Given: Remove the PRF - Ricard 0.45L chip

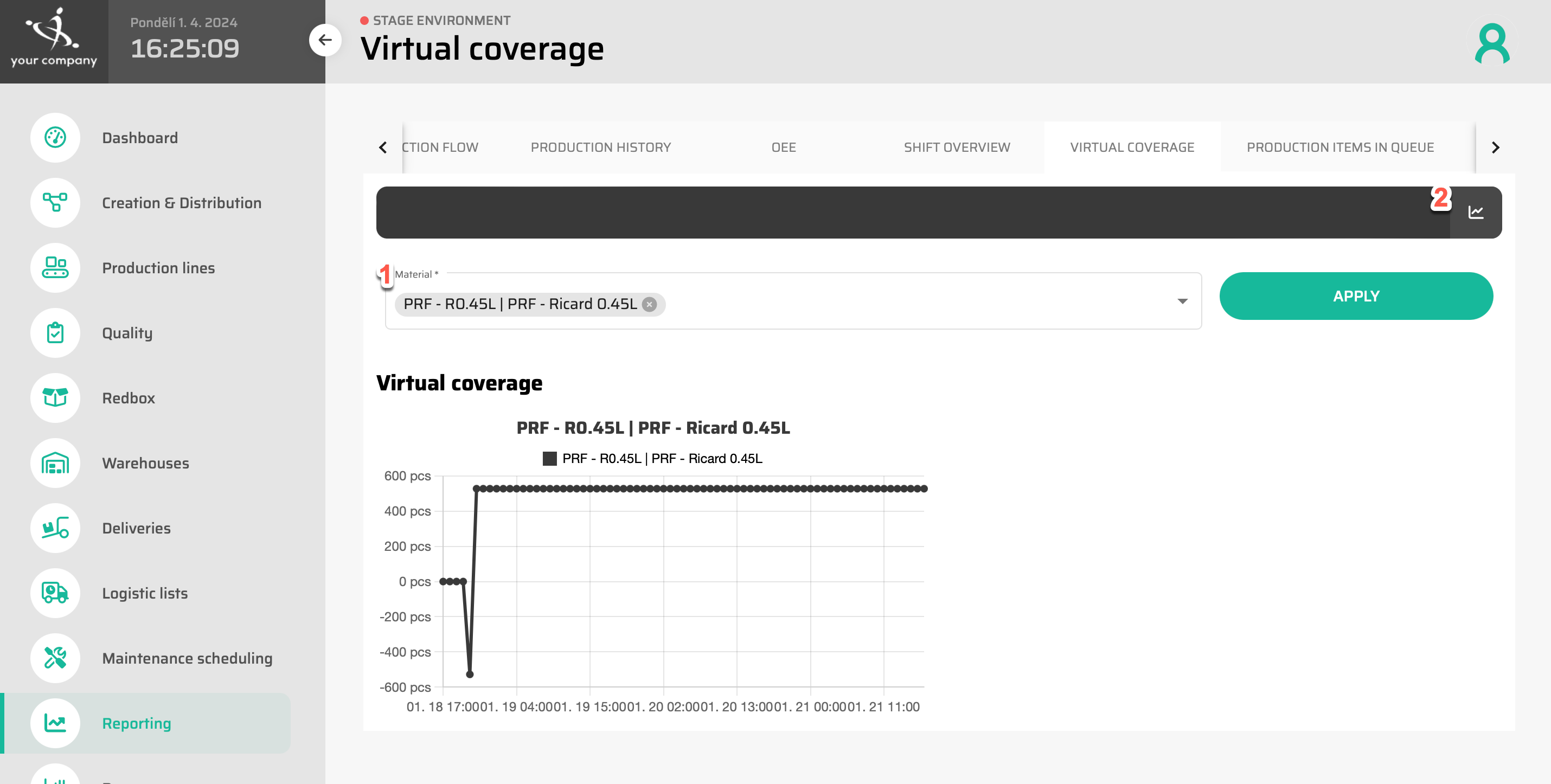Looking at the screenshot, I should [x=649, y=305].
